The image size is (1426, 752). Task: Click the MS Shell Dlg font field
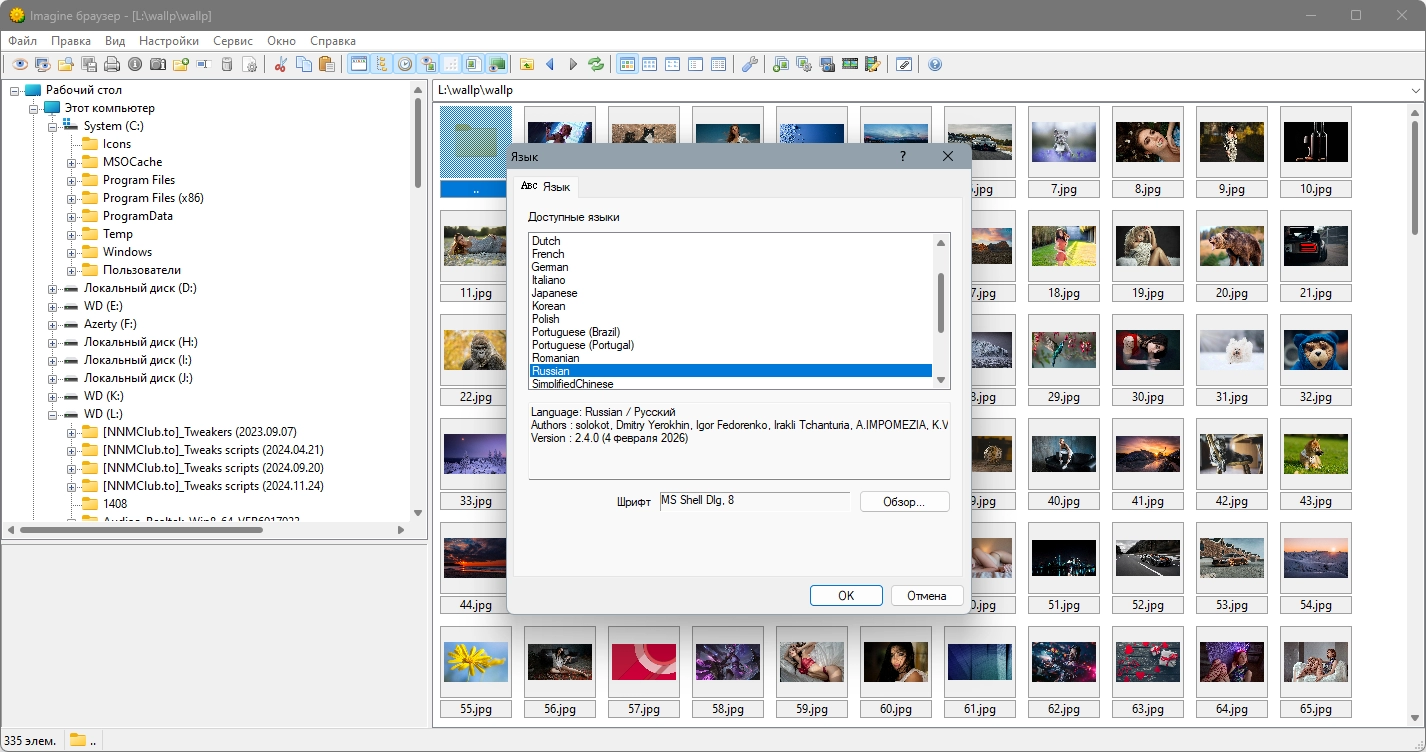(755, 501)
